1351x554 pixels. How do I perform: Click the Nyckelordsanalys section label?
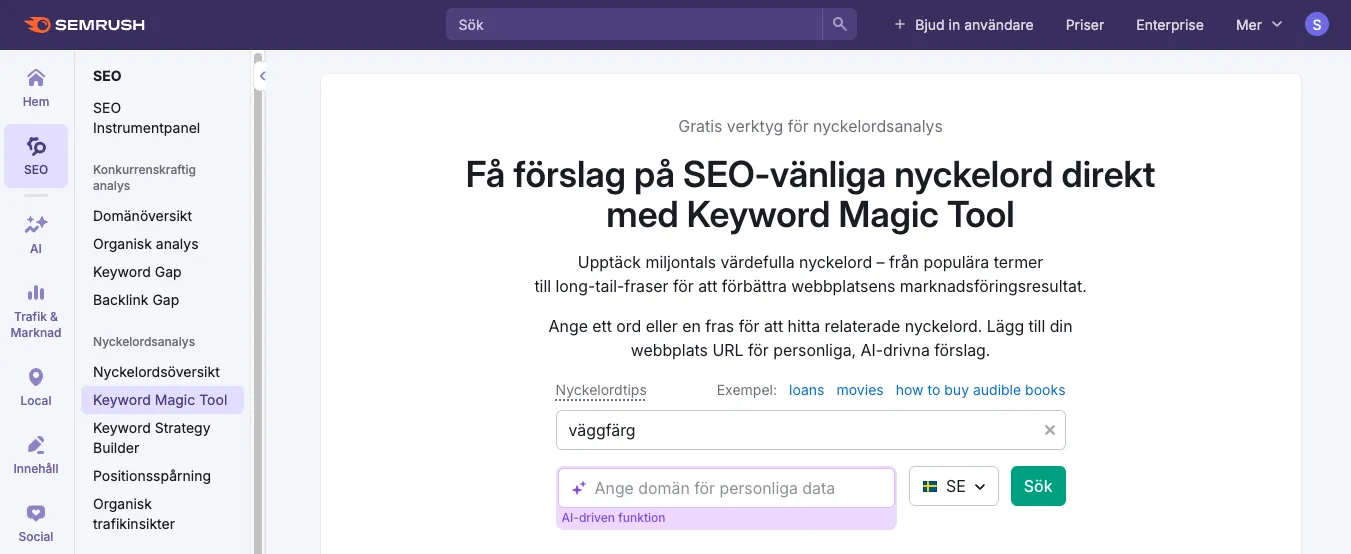pos(144,342)
